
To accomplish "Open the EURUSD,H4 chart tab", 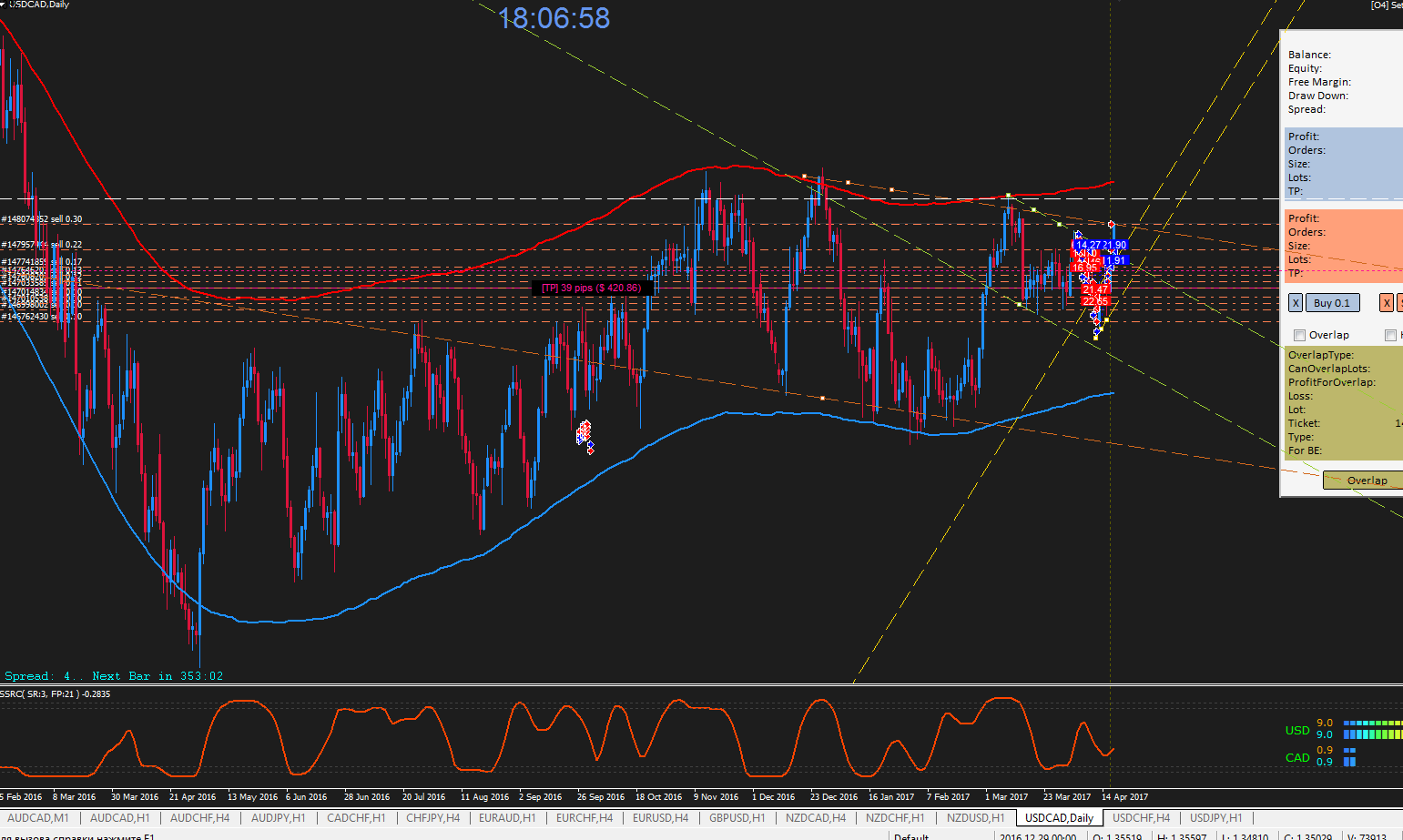I will [661, 818].
